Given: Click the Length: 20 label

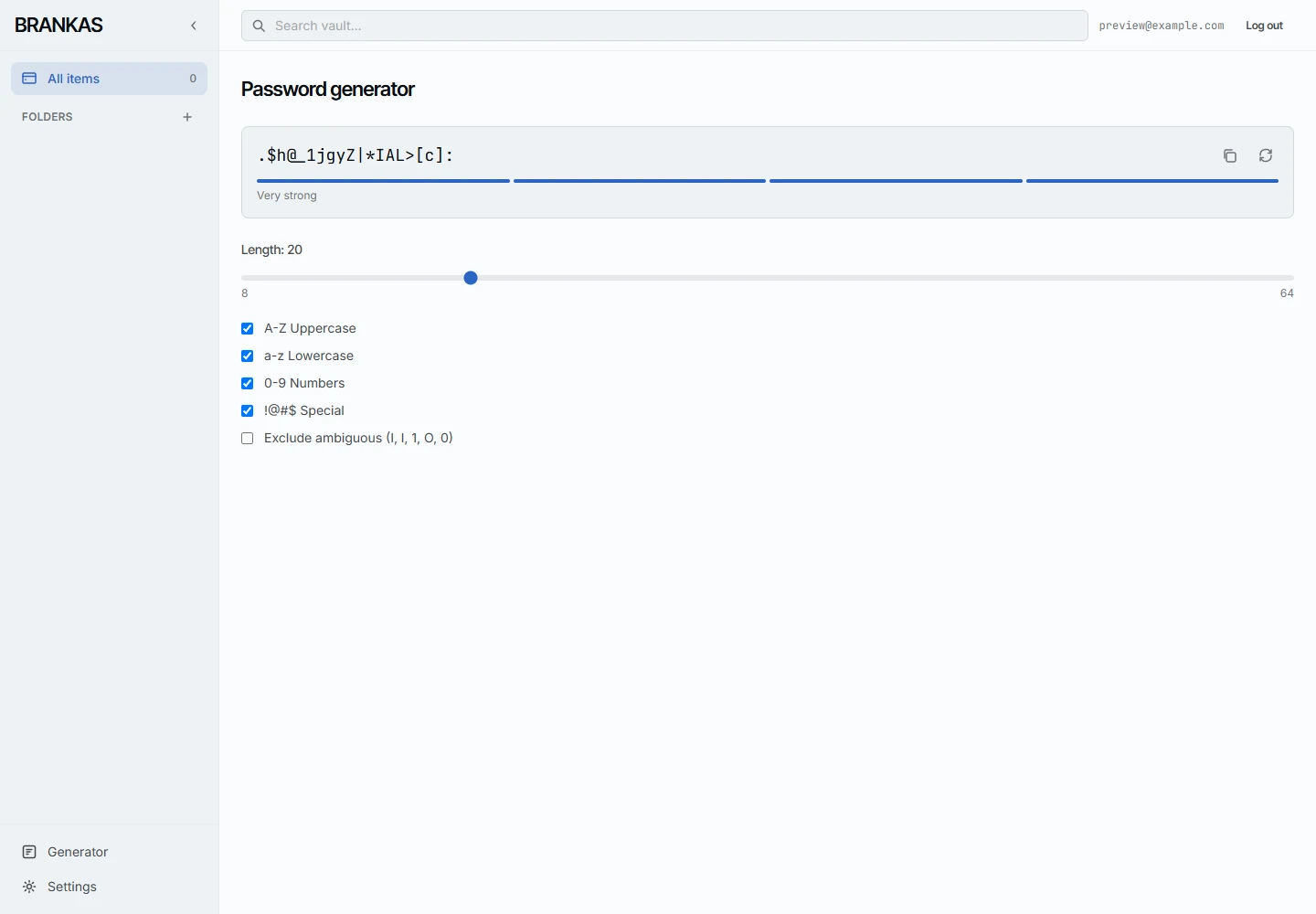Looking at the screenshot, I should [x=271, y=250].
